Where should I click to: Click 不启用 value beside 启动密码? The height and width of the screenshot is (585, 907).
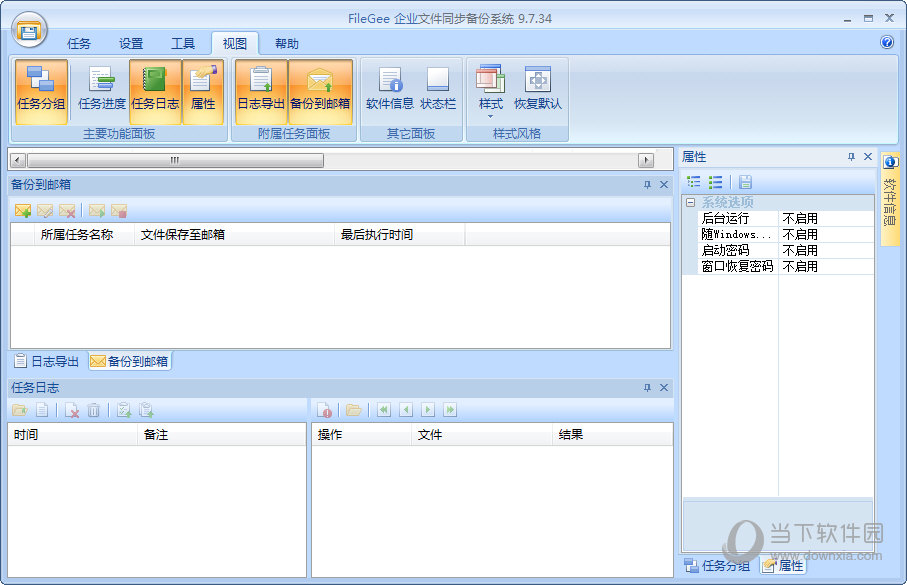(800, 250)
